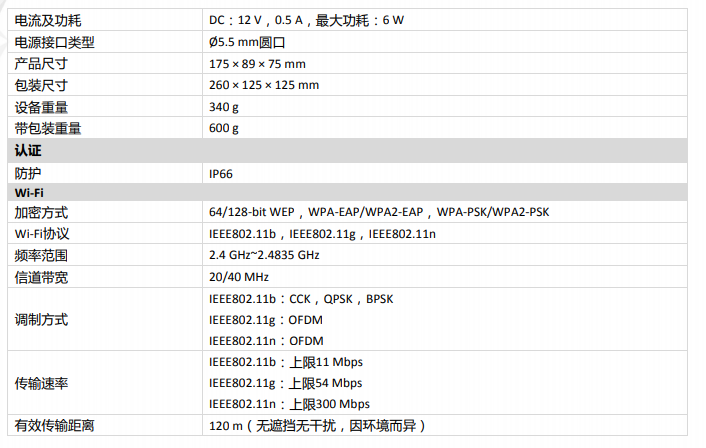Click the 设备重量 340 g value
This screenshot has height=448, width=706.
click(x=224, y=107)
